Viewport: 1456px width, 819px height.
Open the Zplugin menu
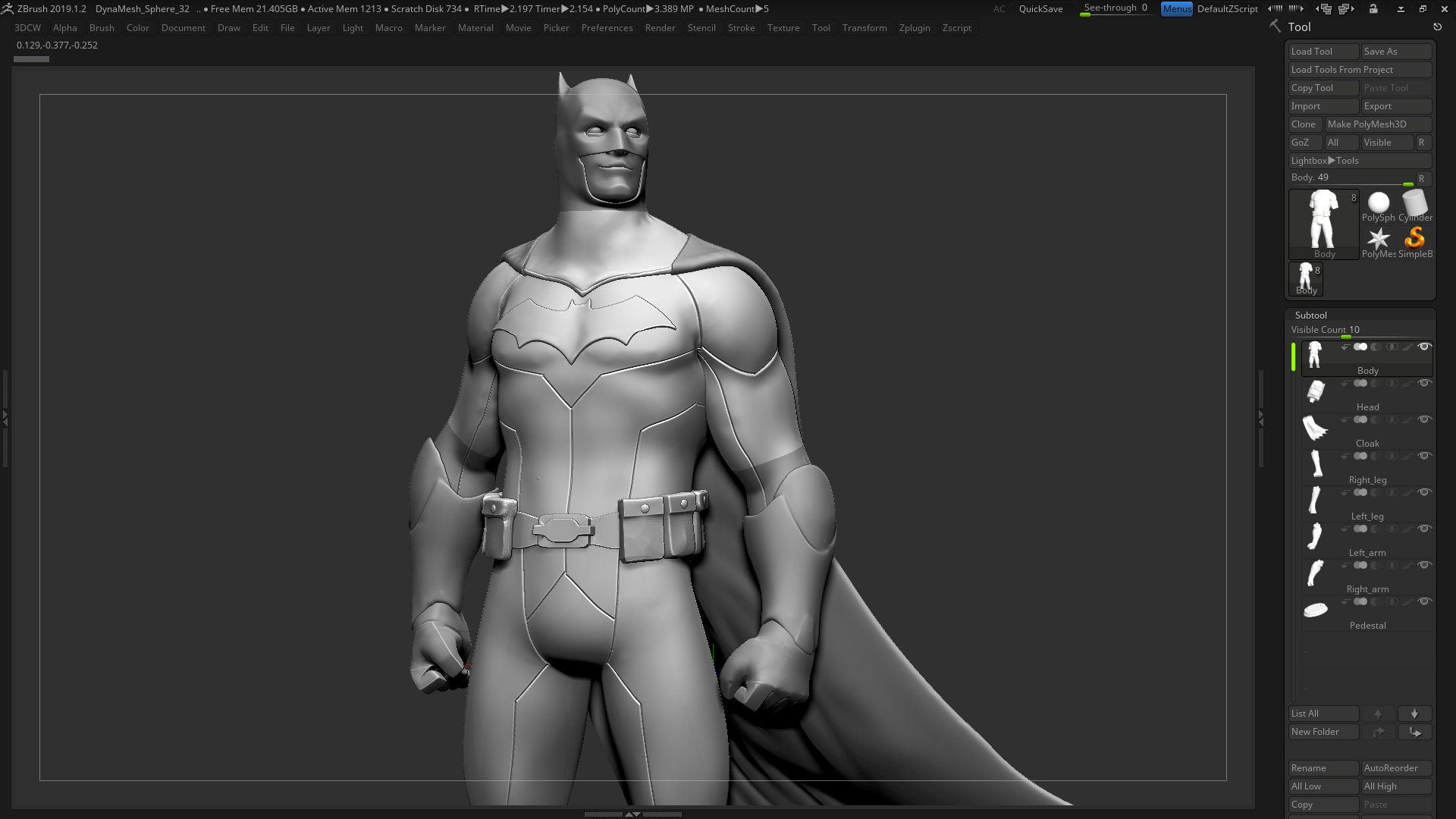915,28
